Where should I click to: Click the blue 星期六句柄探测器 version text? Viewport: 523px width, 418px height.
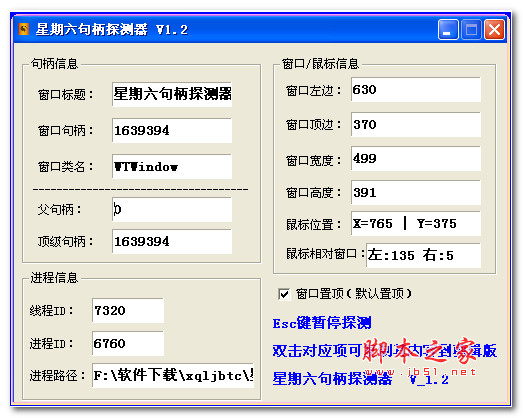pyautogui.click(x=361, y=379)
